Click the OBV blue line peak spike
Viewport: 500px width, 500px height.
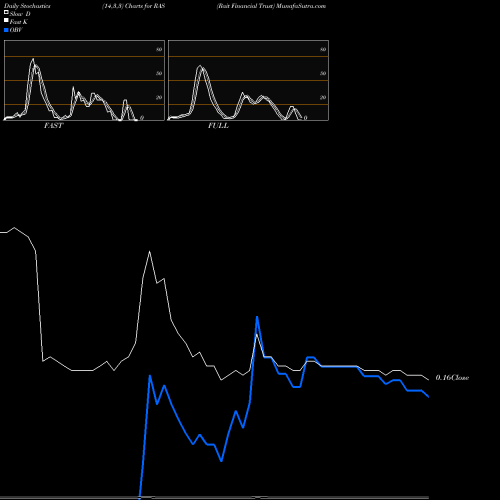(257, 317)
